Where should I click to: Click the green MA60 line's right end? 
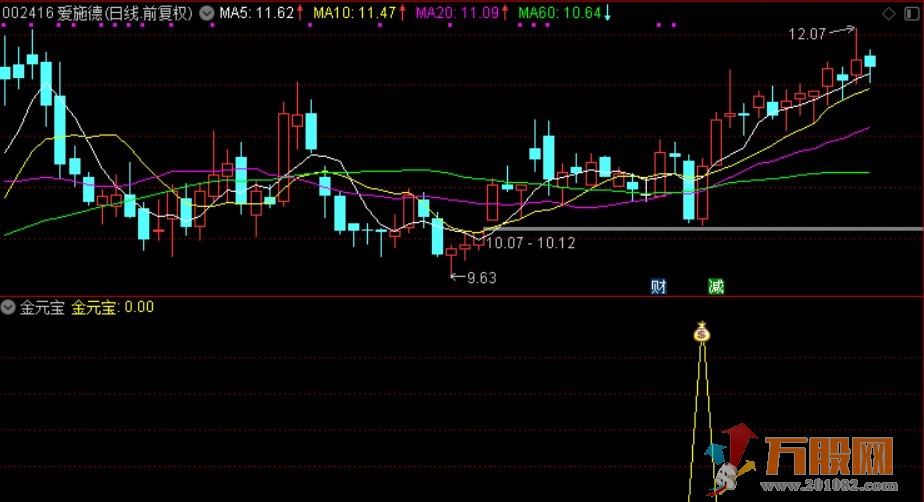[867, 173]
